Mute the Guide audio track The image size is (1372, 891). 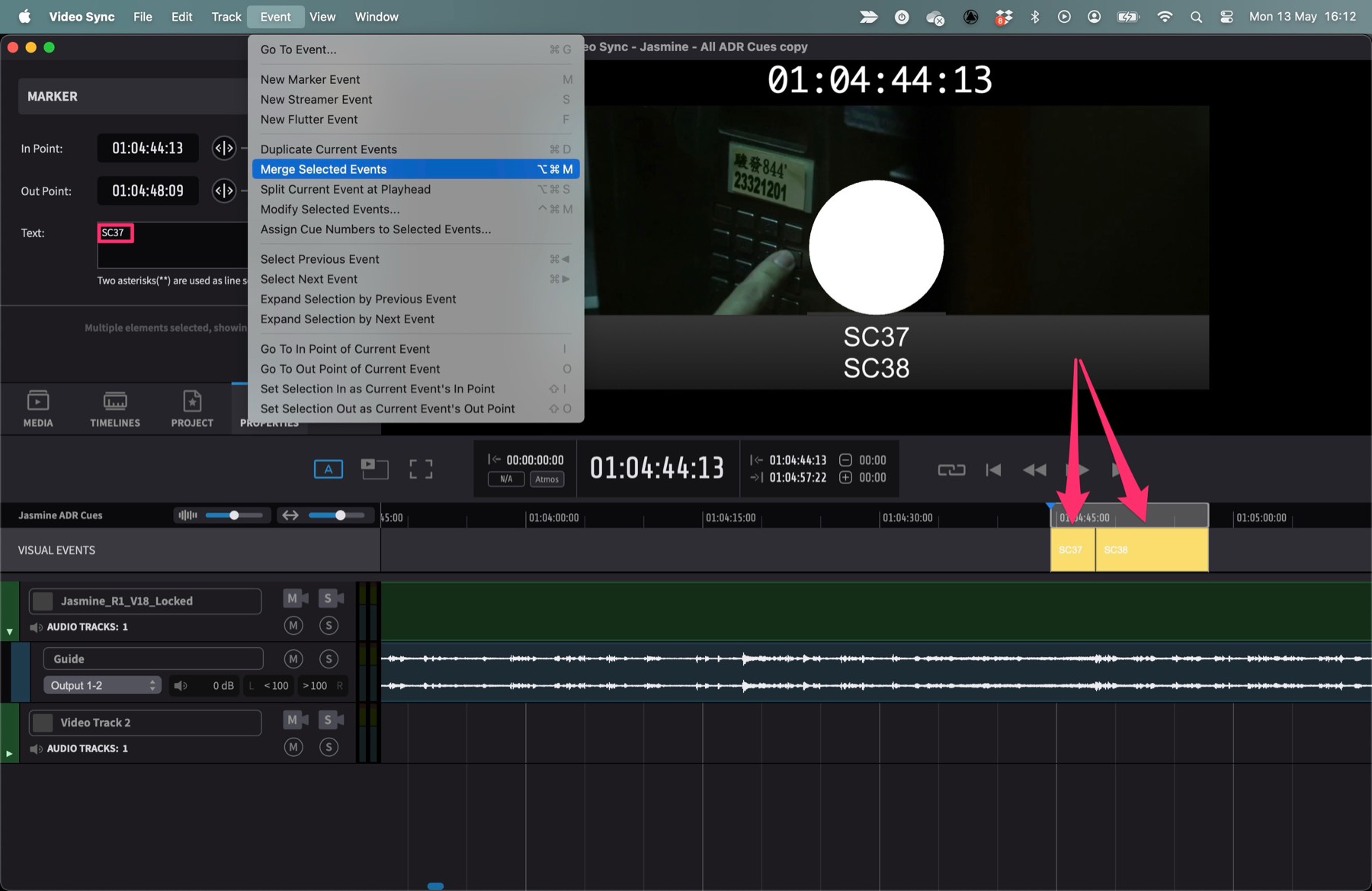[x=293, y=659]
